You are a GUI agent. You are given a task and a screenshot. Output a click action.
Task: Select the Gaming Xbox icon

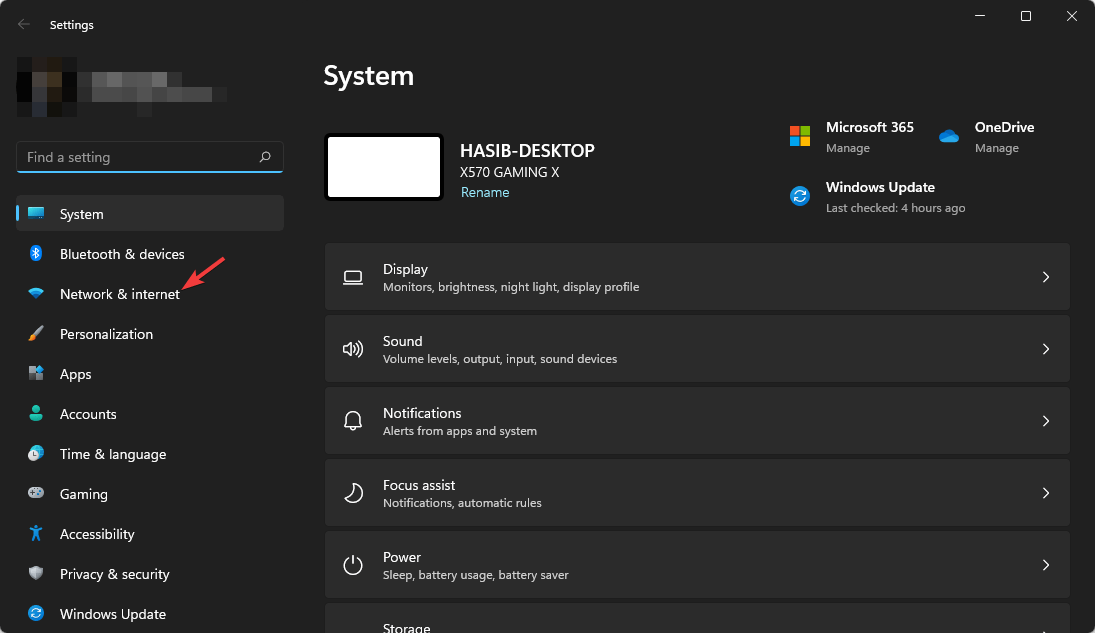[x=37, y=494]
